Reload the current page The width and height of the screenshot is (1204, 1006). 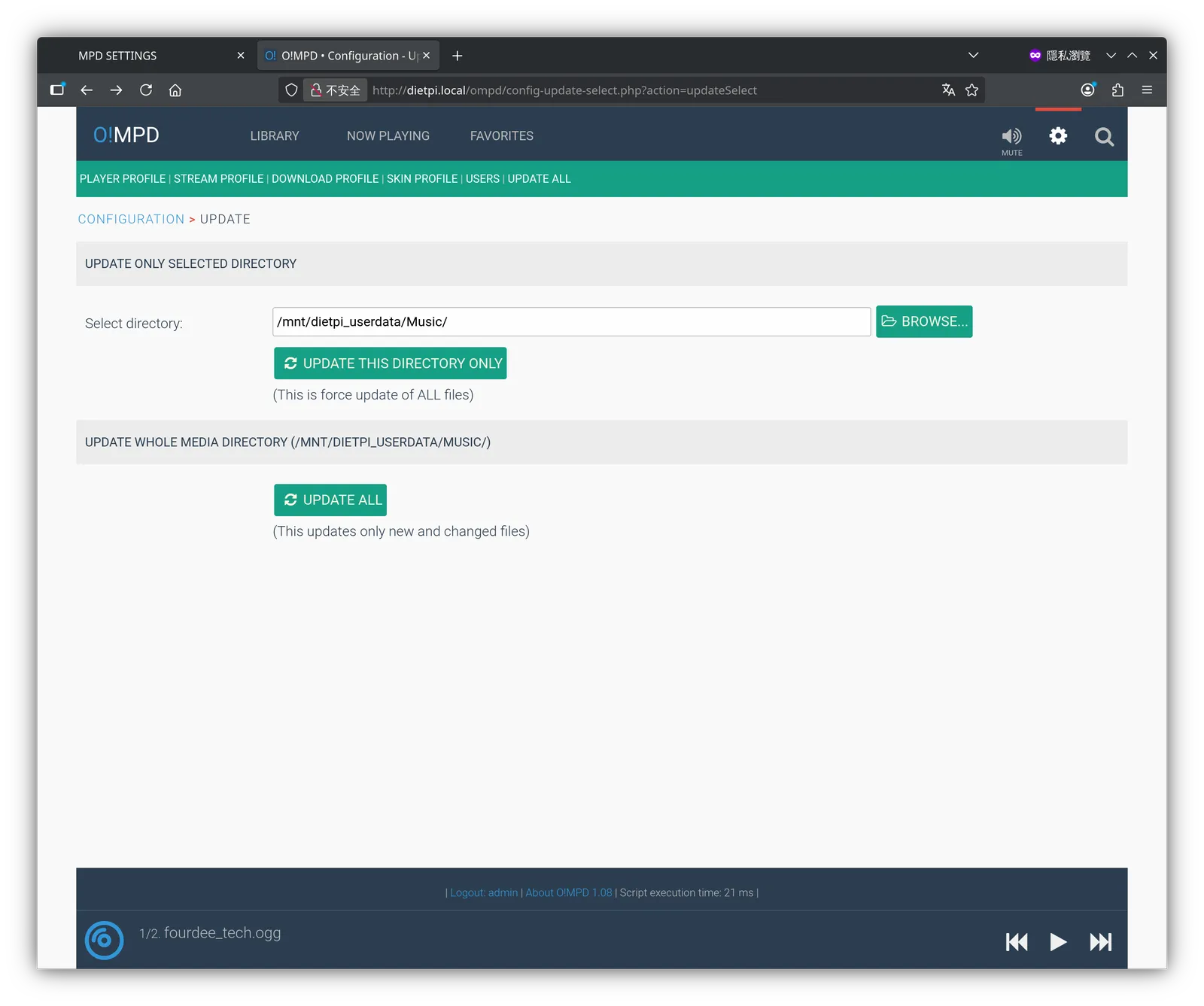pyautogui.click(x=146, y=90)
